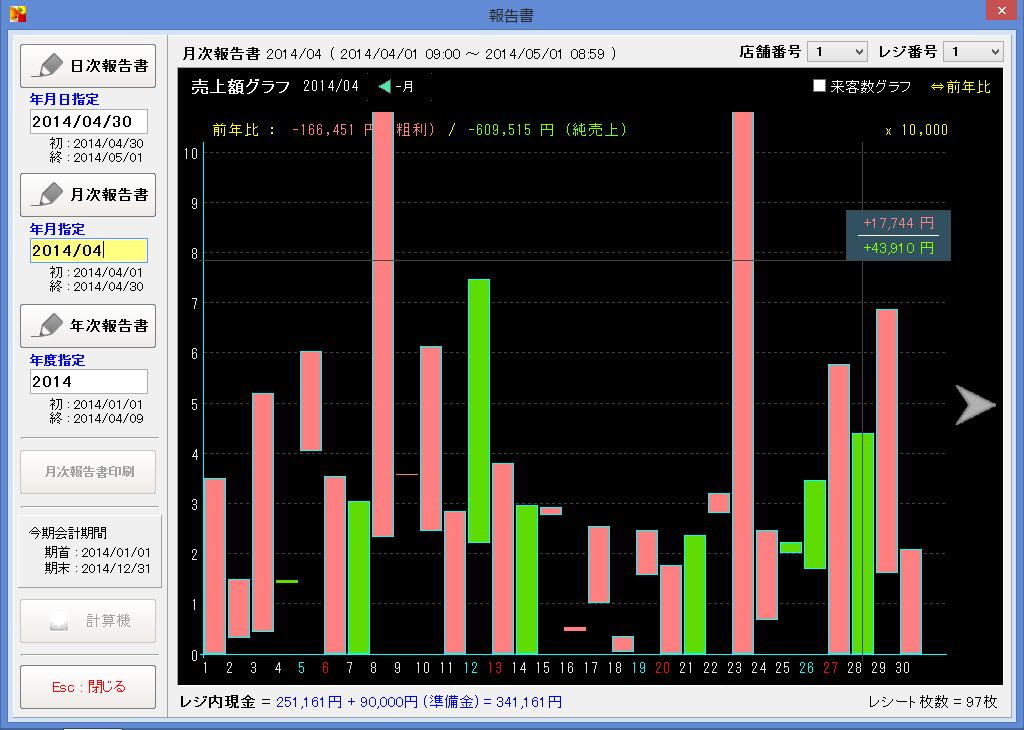Click the pencil icon on 月次報告書 button
Viewport: 1024px width, 730px height.
(x=47, y=195)
